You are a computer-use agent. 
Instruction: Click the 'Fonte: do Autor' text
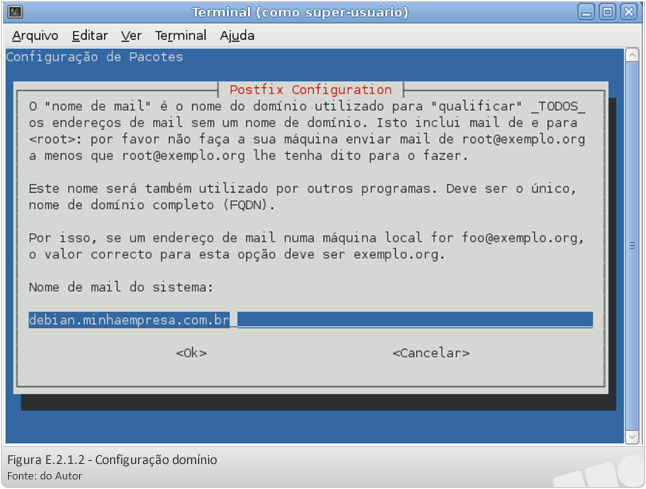44,476
